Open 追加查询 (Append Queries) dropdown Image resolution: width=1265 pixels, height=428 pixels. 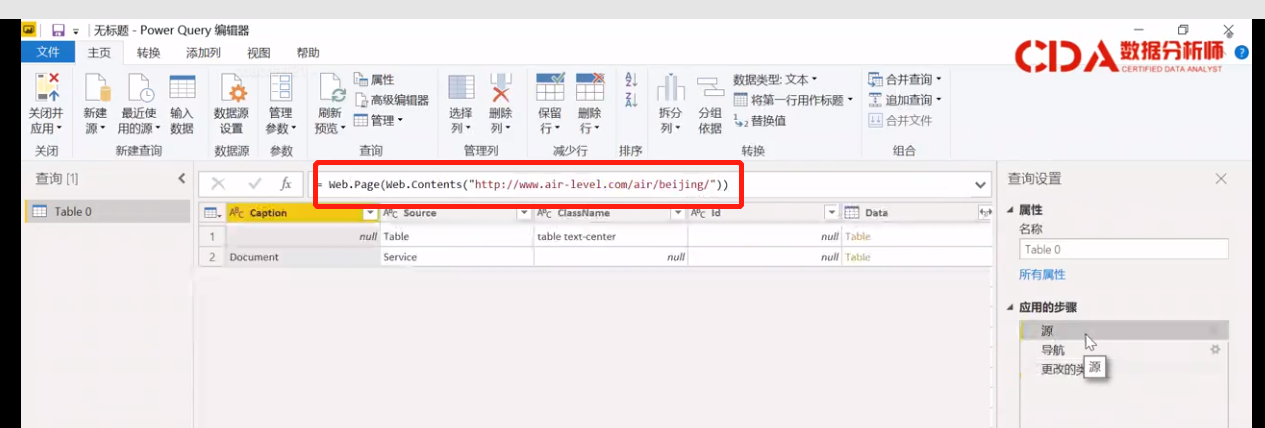(x=905, y=100)
